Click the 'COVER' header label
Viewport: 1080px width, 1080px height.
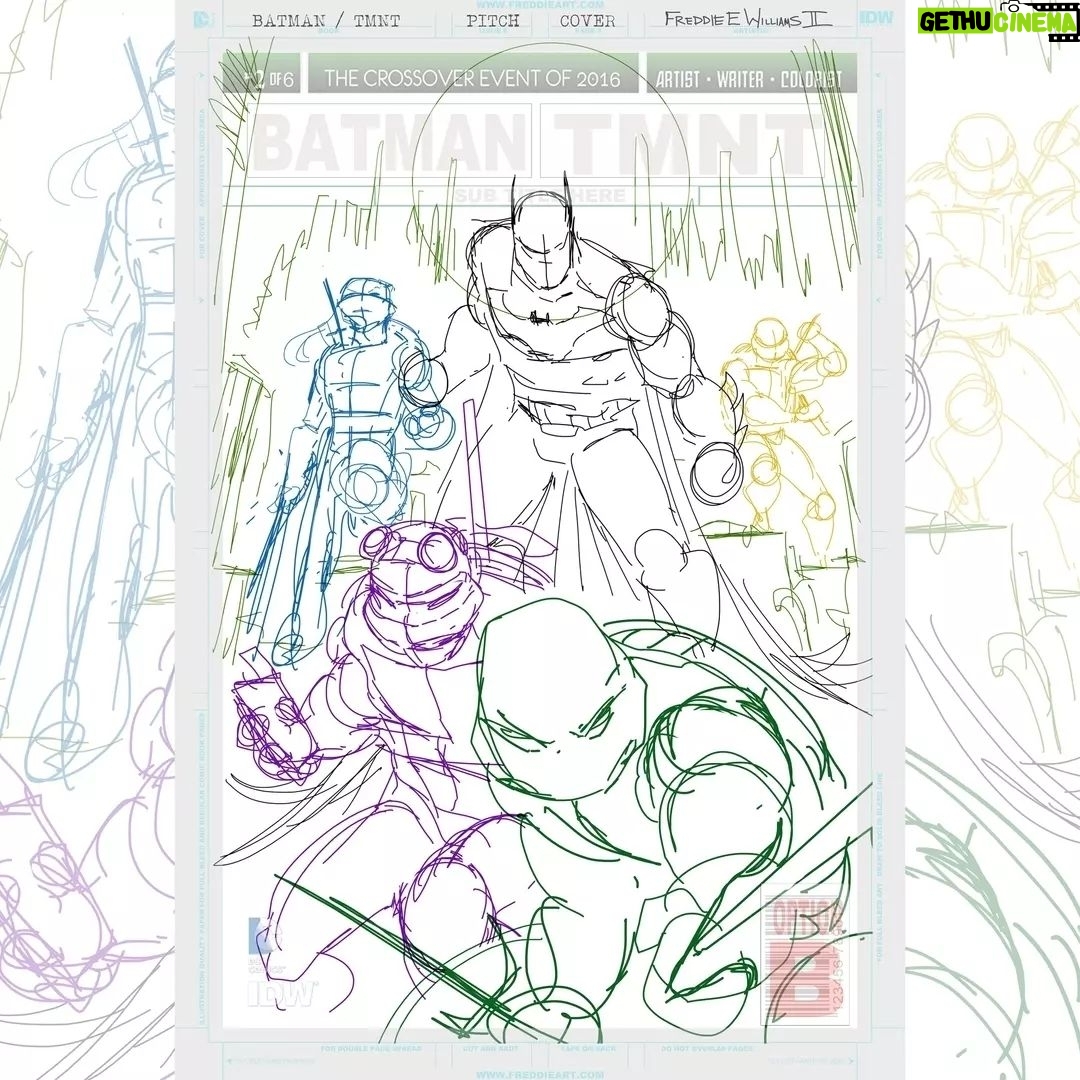pyautogui.click(x=587, y=21)
